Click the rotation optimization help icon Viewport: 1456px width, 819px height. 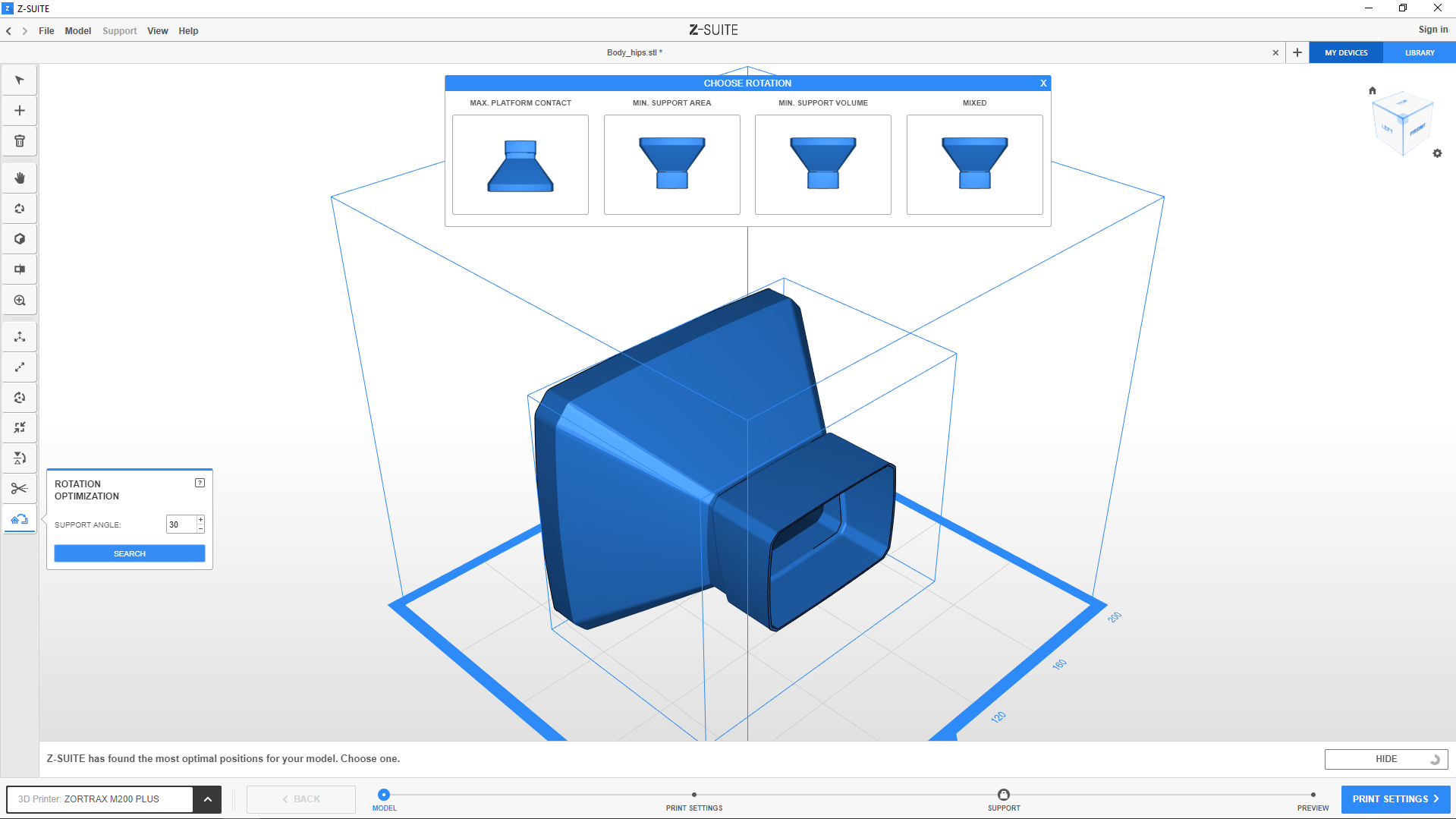[x=200, y=483]
